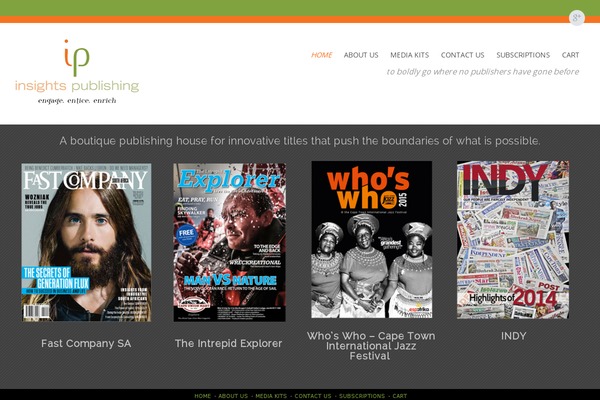
Task: Click The Intrepid Explorer title link
Action: (x=228, y=343)
